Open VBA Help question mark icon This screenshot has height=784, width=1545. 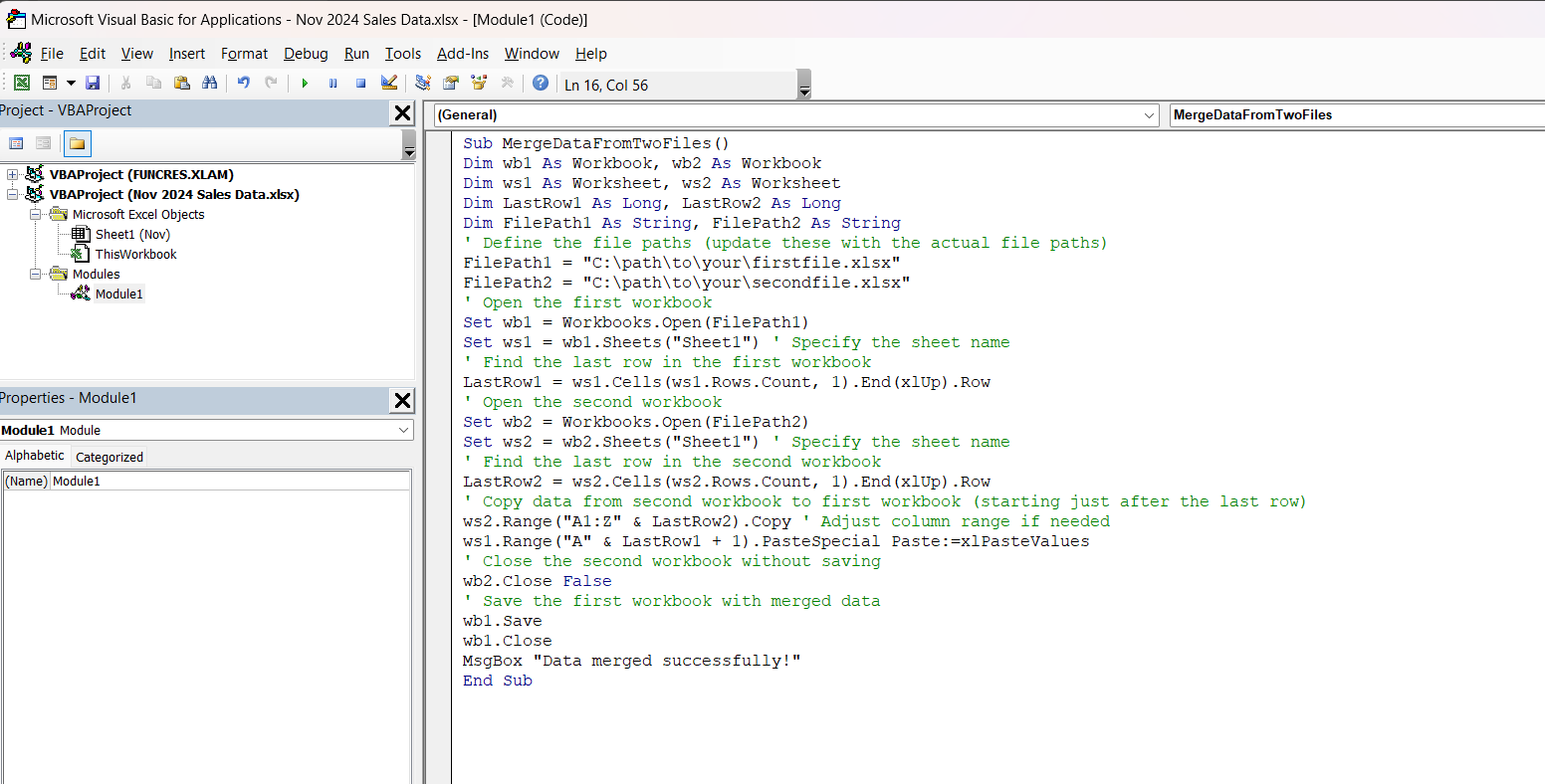point(540,84)
